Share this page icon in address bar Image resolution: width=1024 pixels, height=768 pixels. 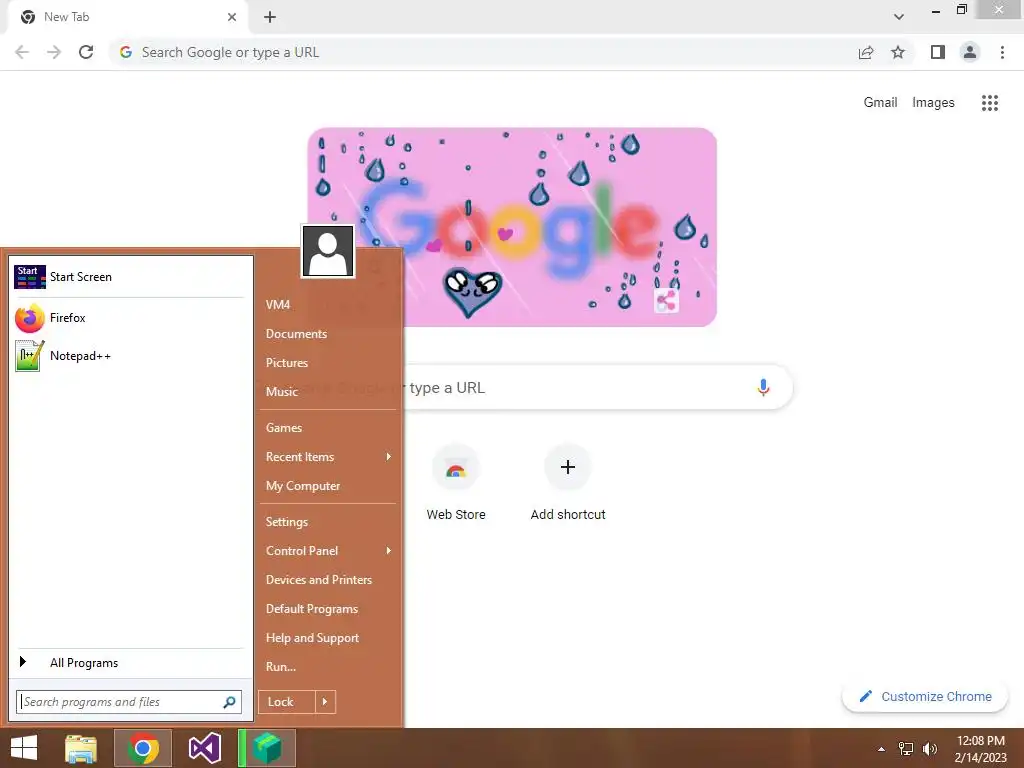[x=866, y=52]
